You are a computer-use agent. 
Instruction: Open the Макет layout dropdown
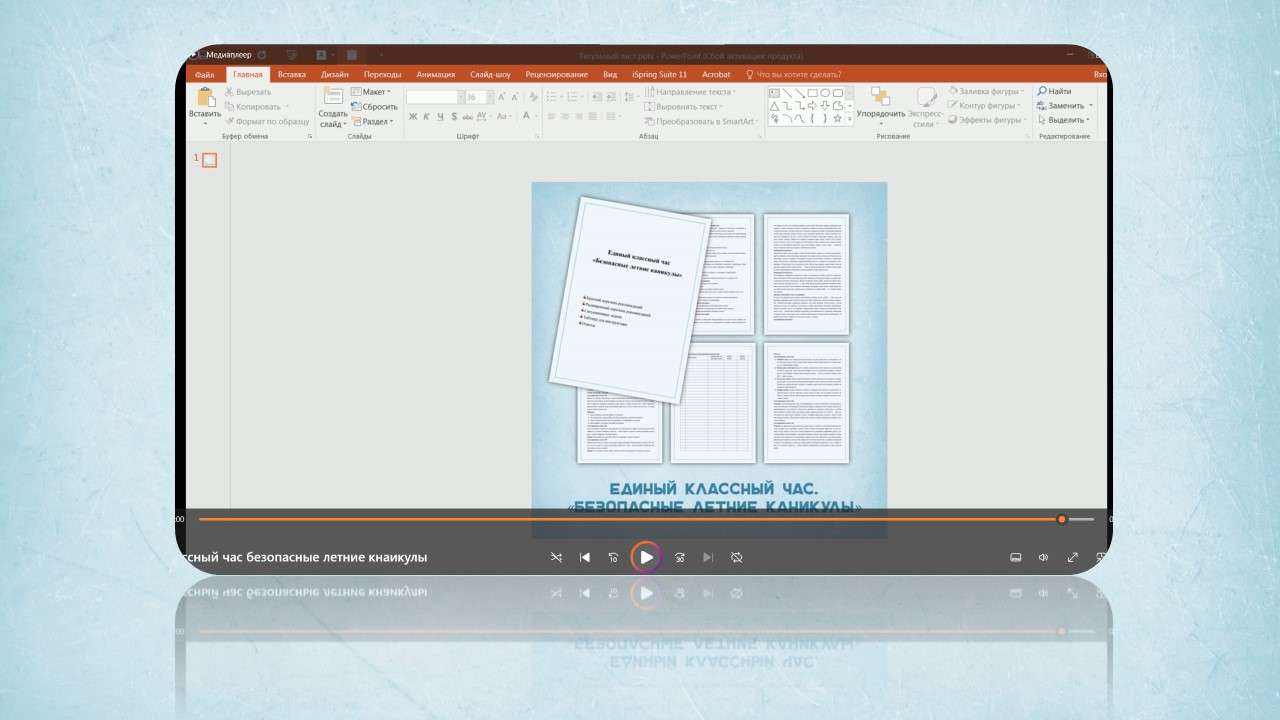pyautogui.click(x=373, y=92)
